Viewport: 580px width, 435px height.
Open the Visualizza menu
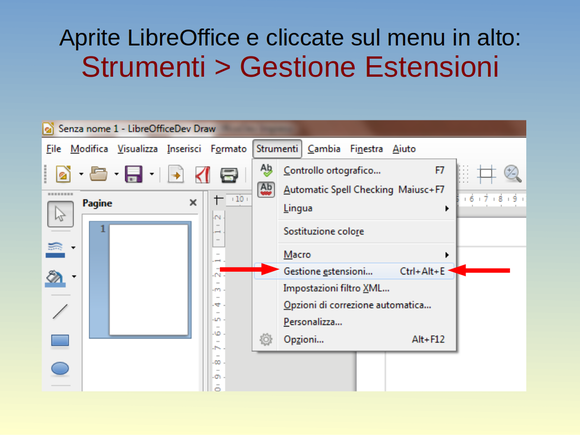pyautogui.click(x=138, y=149)
